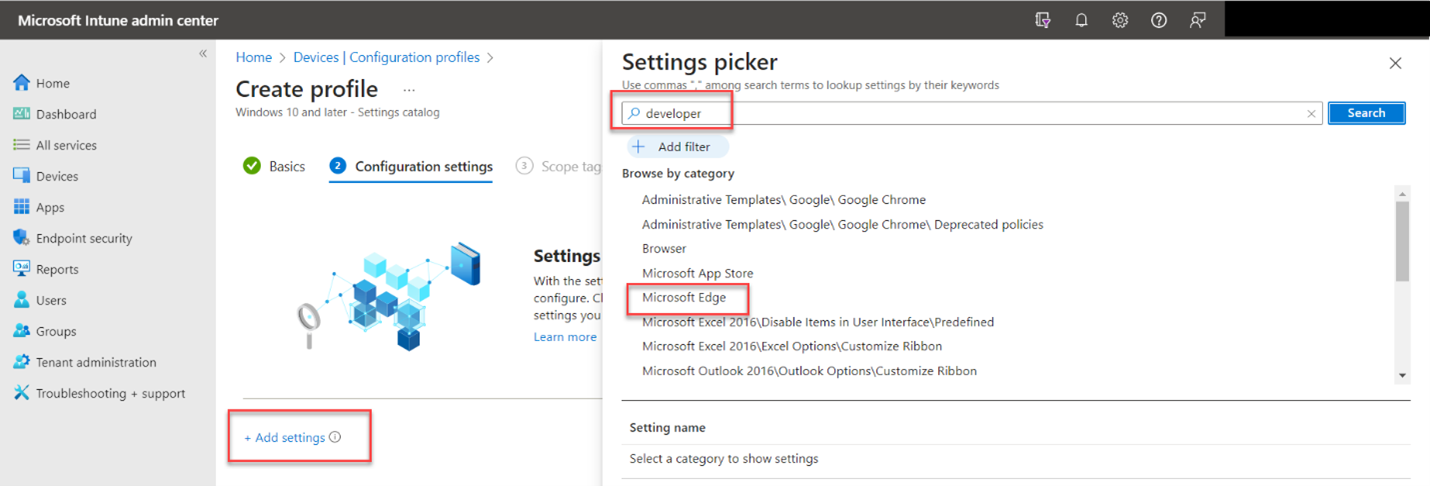Select Microsoft Excel 2016\Excel Options\Customize Ribbon

pyautogui.click(x=792, y=346)
